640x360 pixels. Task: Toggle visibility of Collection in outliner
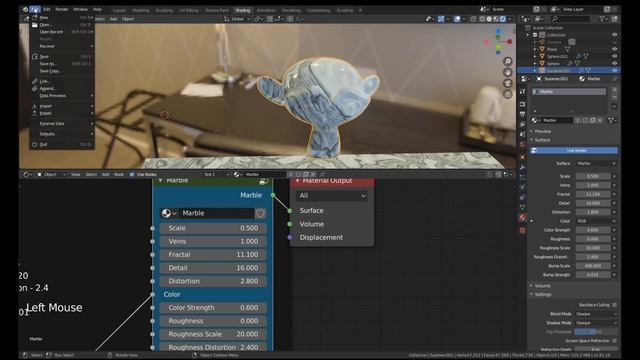coord(615,35)
